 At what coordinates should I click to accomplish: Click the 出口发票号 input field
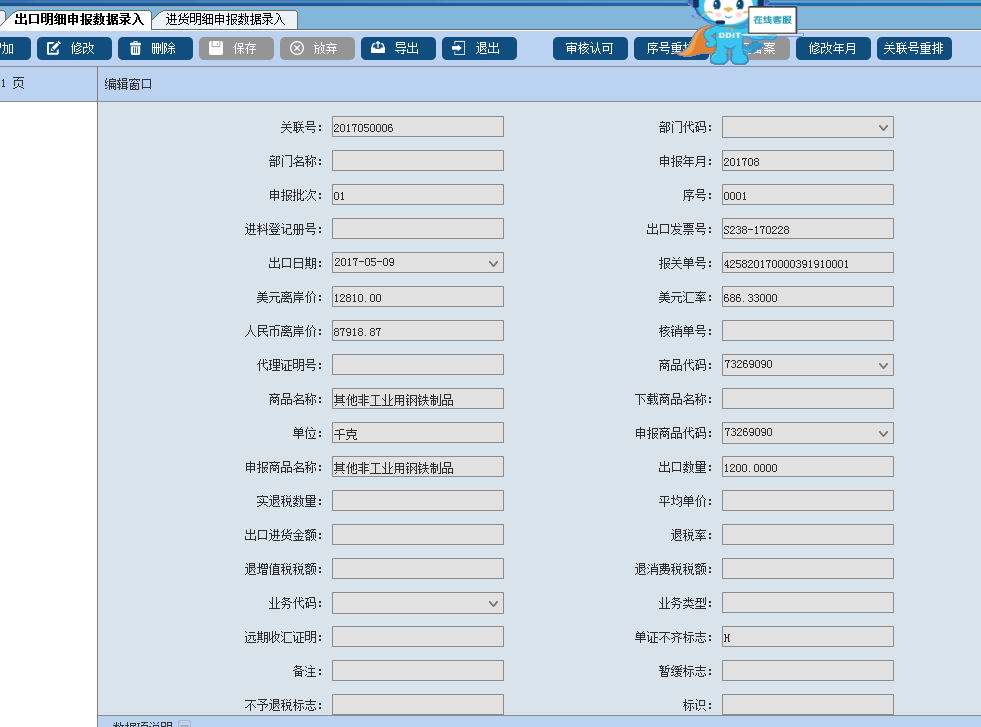tap(807, 229)
